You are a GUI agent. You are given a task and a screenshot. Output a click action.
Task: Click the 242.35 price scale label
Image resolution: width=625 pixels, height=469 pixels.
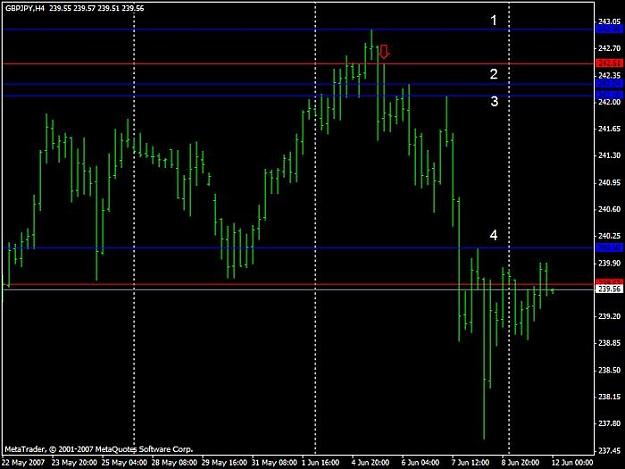click(609, 75)
